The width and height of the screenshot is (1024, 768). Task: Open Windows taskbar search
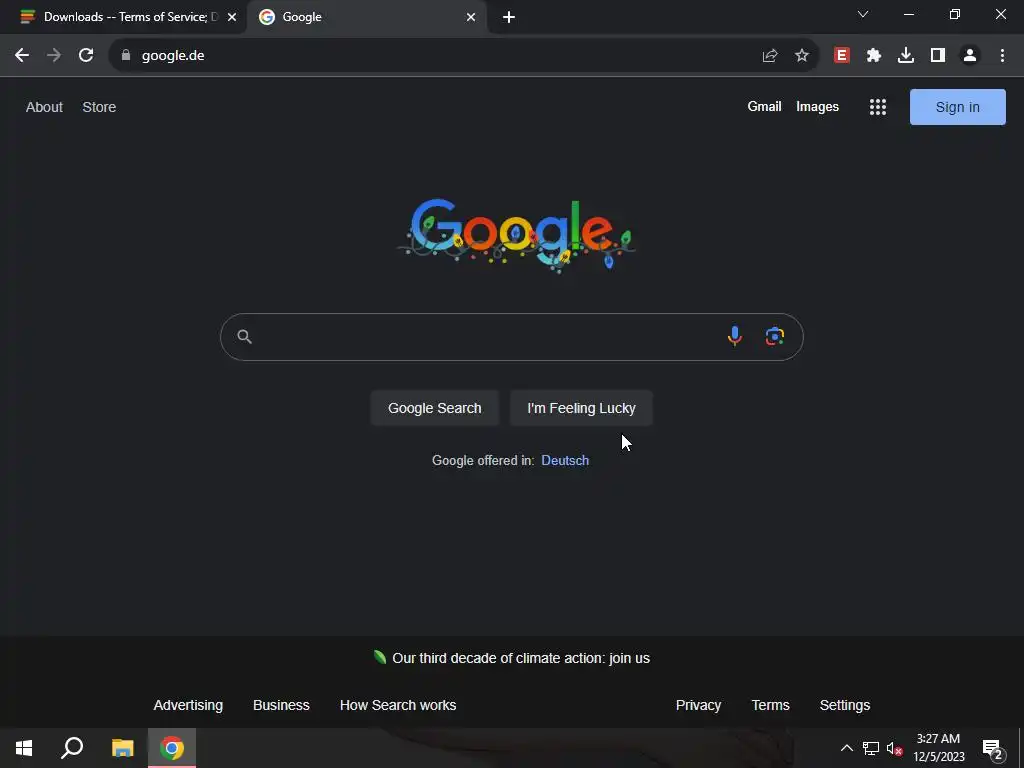pos(72,748)
